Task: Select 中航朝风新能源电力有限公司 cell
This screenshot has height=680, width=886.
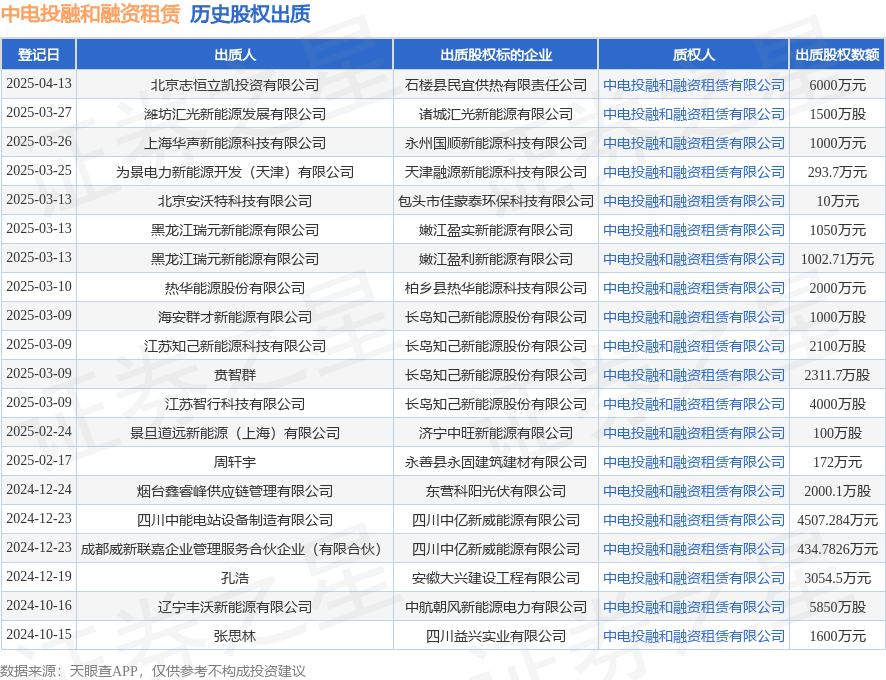Action: point(496,607)
